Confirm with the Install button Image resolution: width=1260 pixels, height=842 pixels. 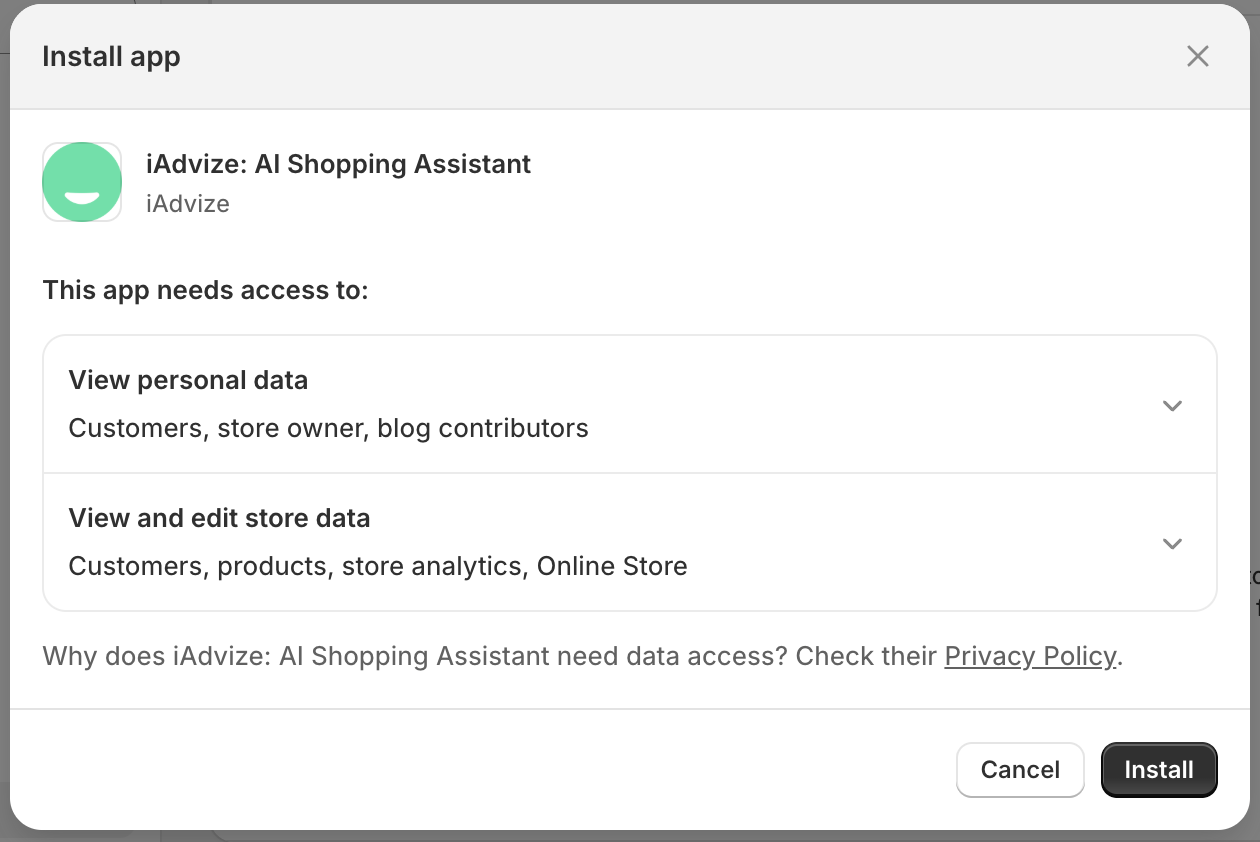(x=1158, y=769)
